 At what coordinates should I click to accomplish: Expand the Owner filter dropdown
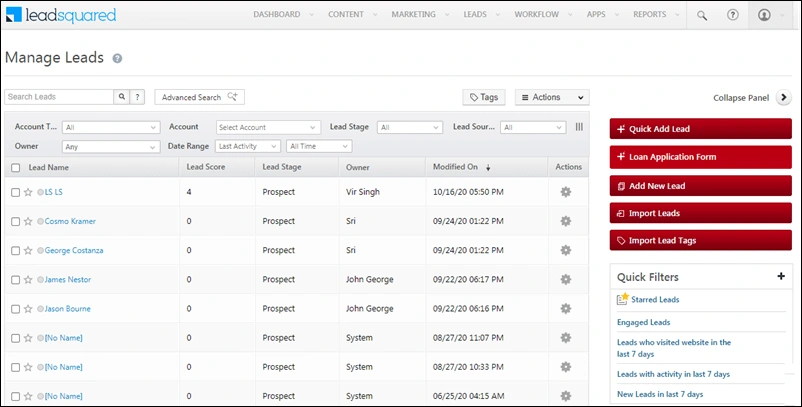[x=111, y=147]
